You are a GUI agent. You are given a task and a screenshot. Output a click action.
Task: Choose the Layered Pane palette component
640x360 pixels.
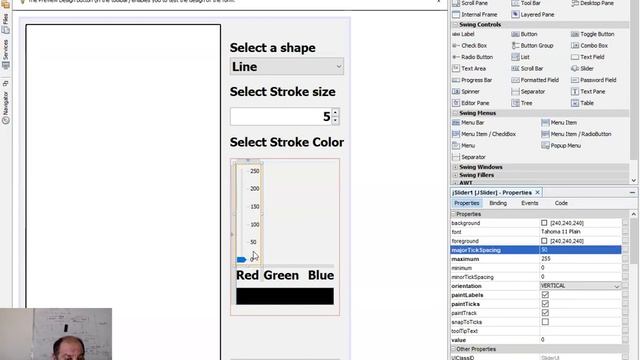pyautogui.click(x=533, y=15)
